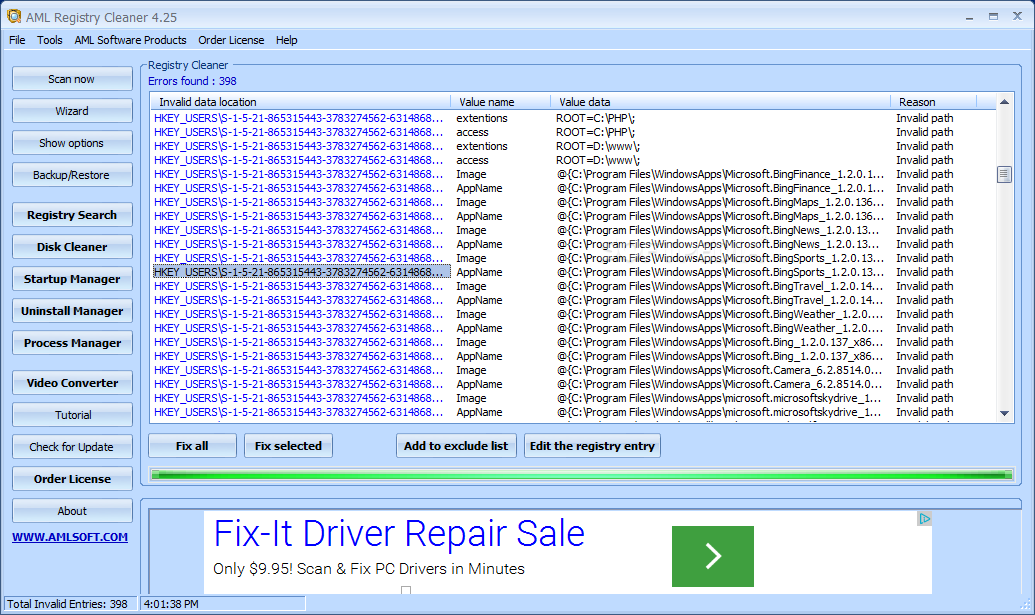Open the Order License menu
The width and height of the screenshot is (1035, 615).
(231, 40)
